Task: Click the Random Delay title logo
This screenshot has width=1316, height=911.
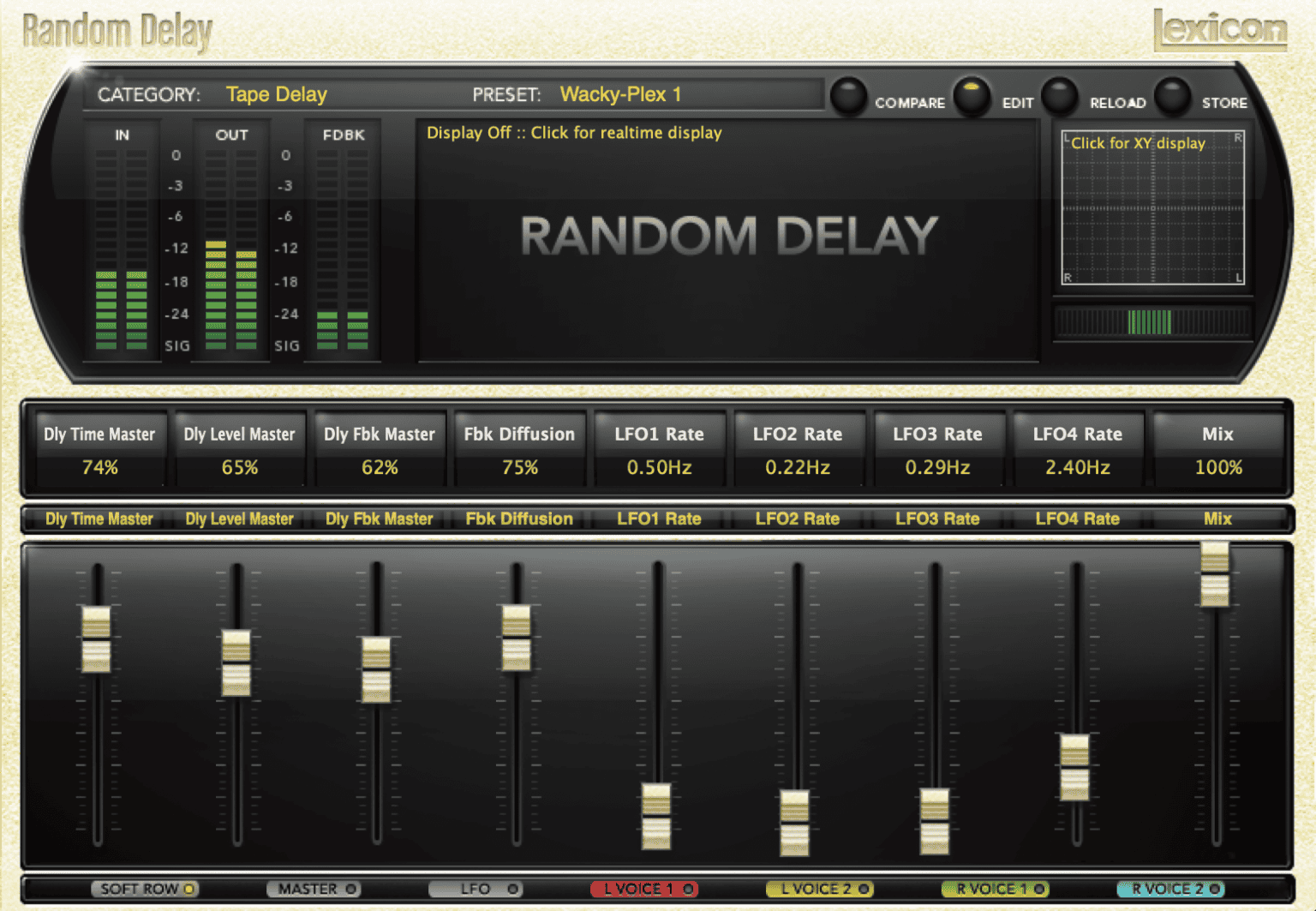Action: pos(117,31)
